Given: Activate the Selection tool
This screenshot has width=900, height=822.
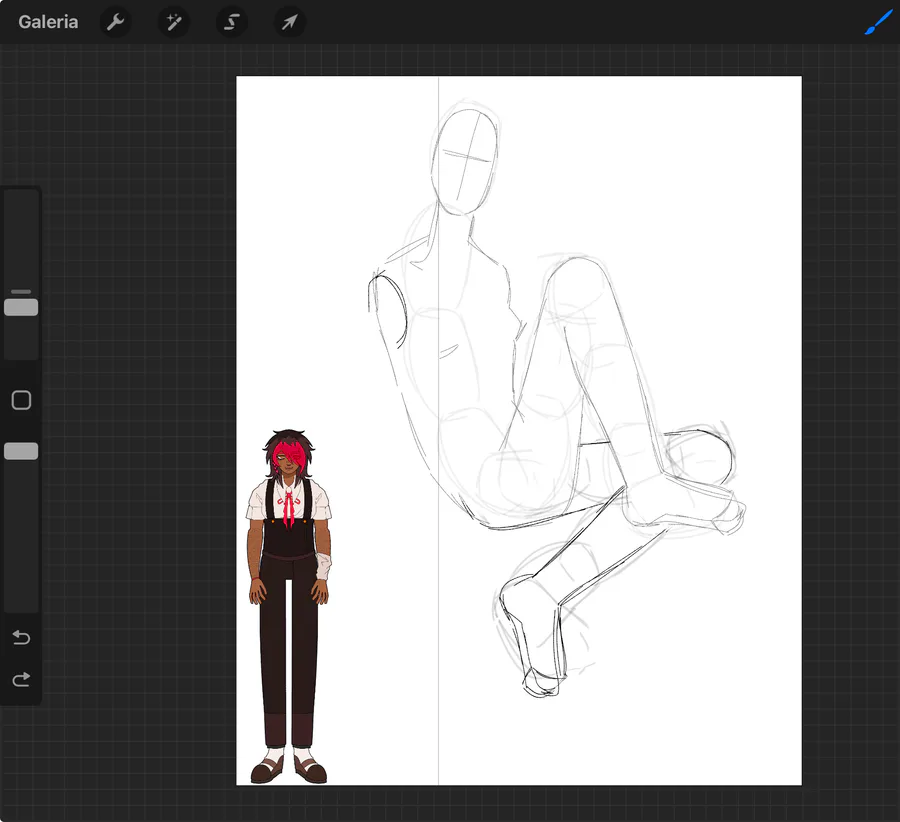Looking at the screenshot, I should click(232, 22).
